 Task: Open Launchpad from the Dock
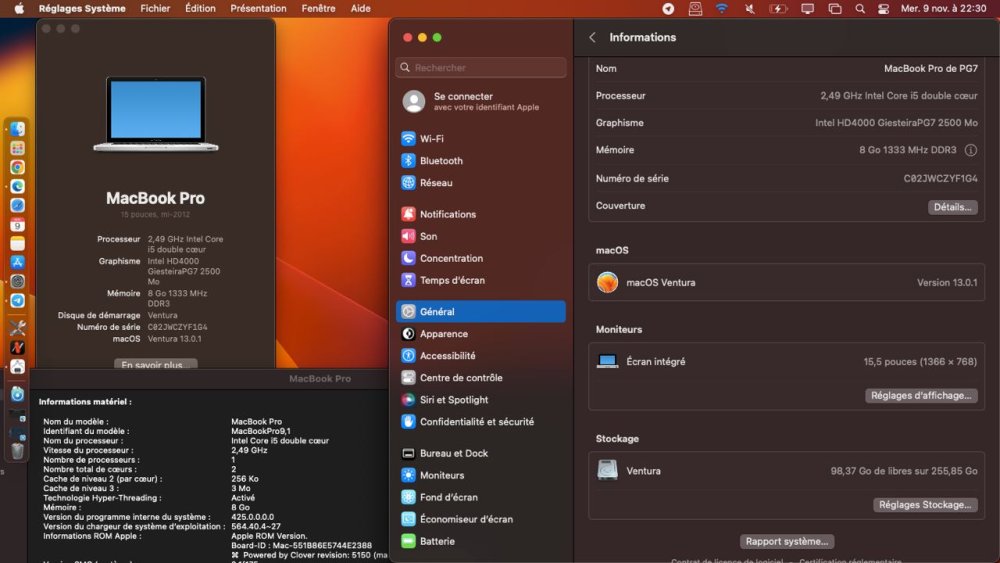(x=17, y=149)
